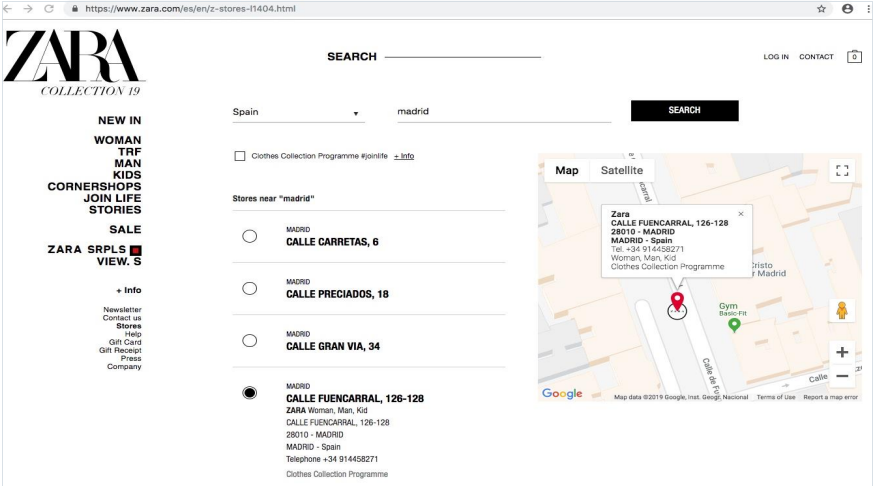This screenshot has width=874, height=486.
Task: Open the Gift Receipt link
Action: click(120, 350)
